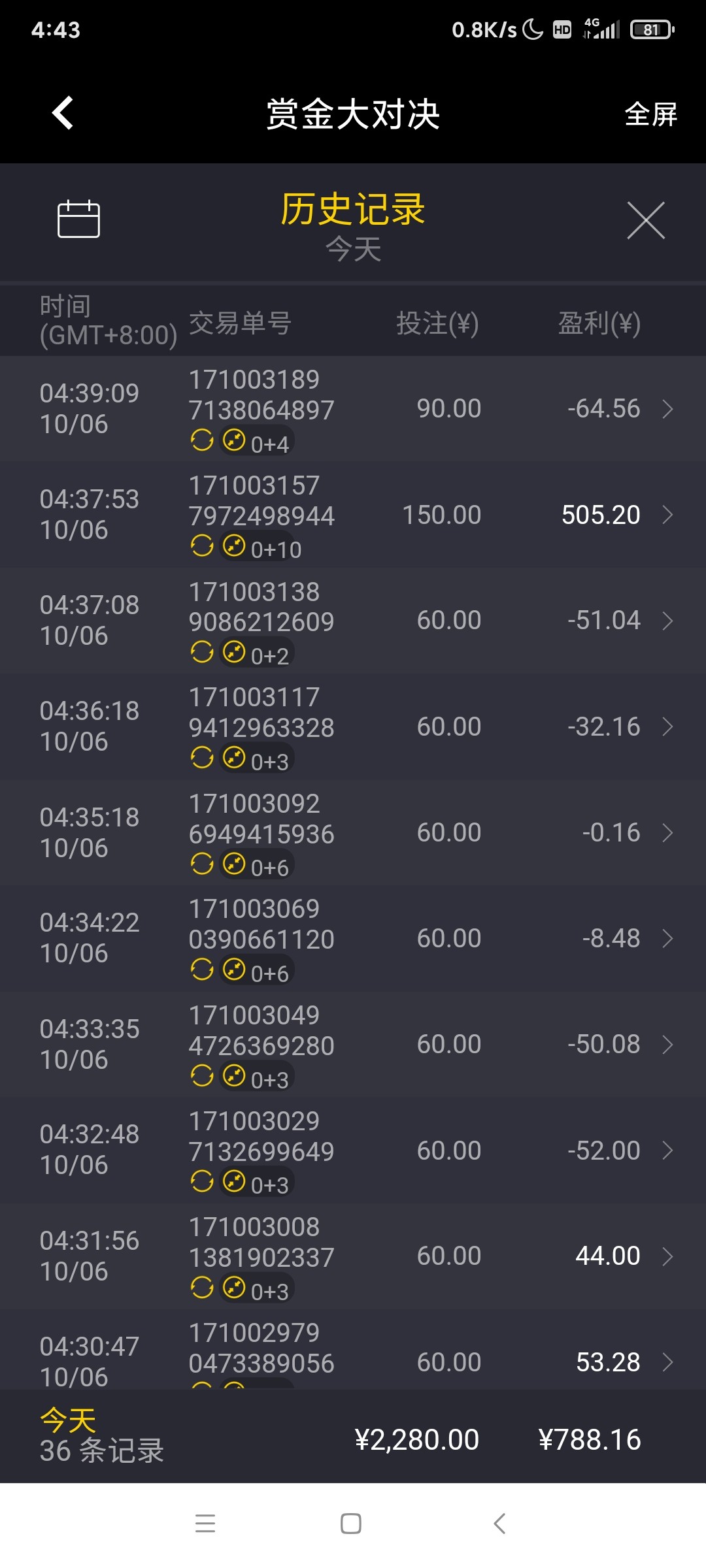This screenshot has width=706, height=1568.
Task: Tap transaction number 1710031389086212609
Action: pyautogui.click(x=261, y=607)
